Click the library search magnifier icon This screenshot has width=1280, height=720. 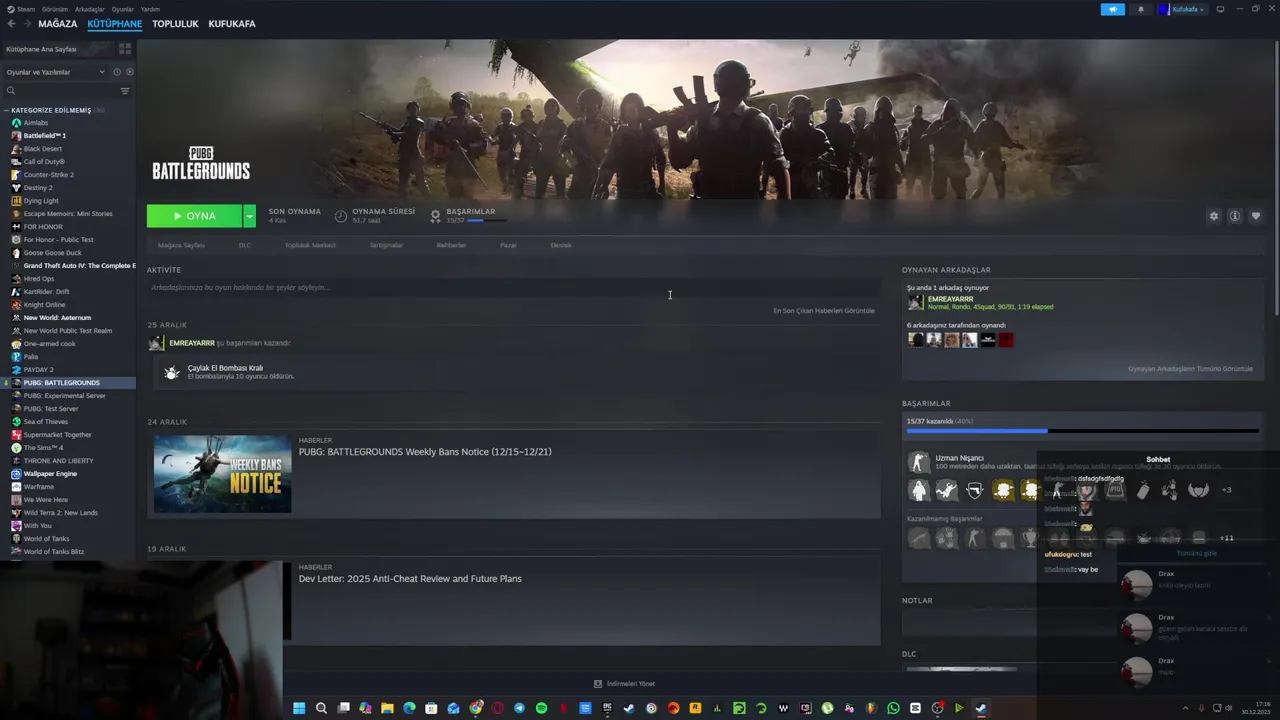(11, 91)
